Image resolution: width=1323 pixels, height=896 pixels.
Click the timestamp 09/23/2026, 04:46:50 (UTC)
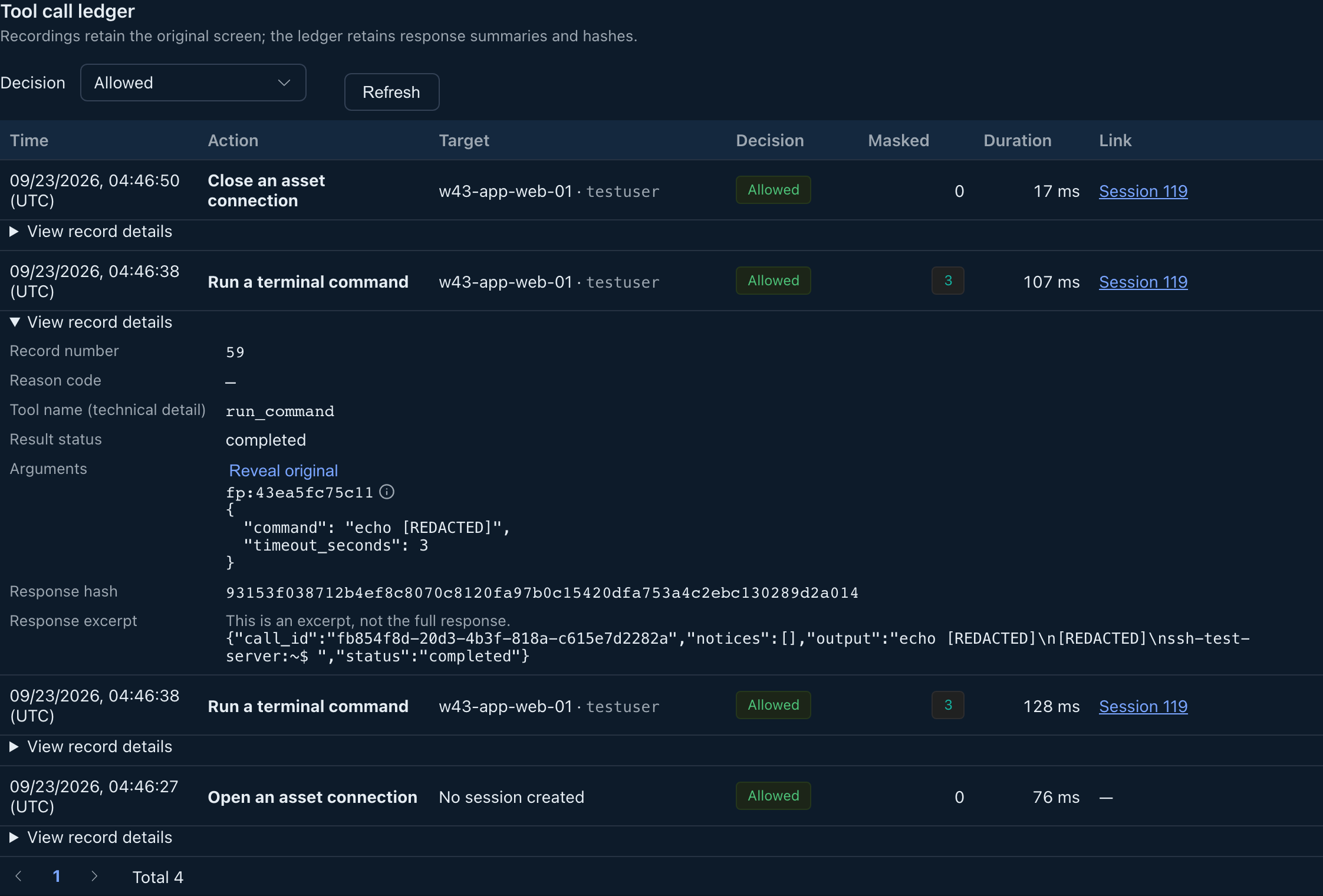tap(95, 190)
